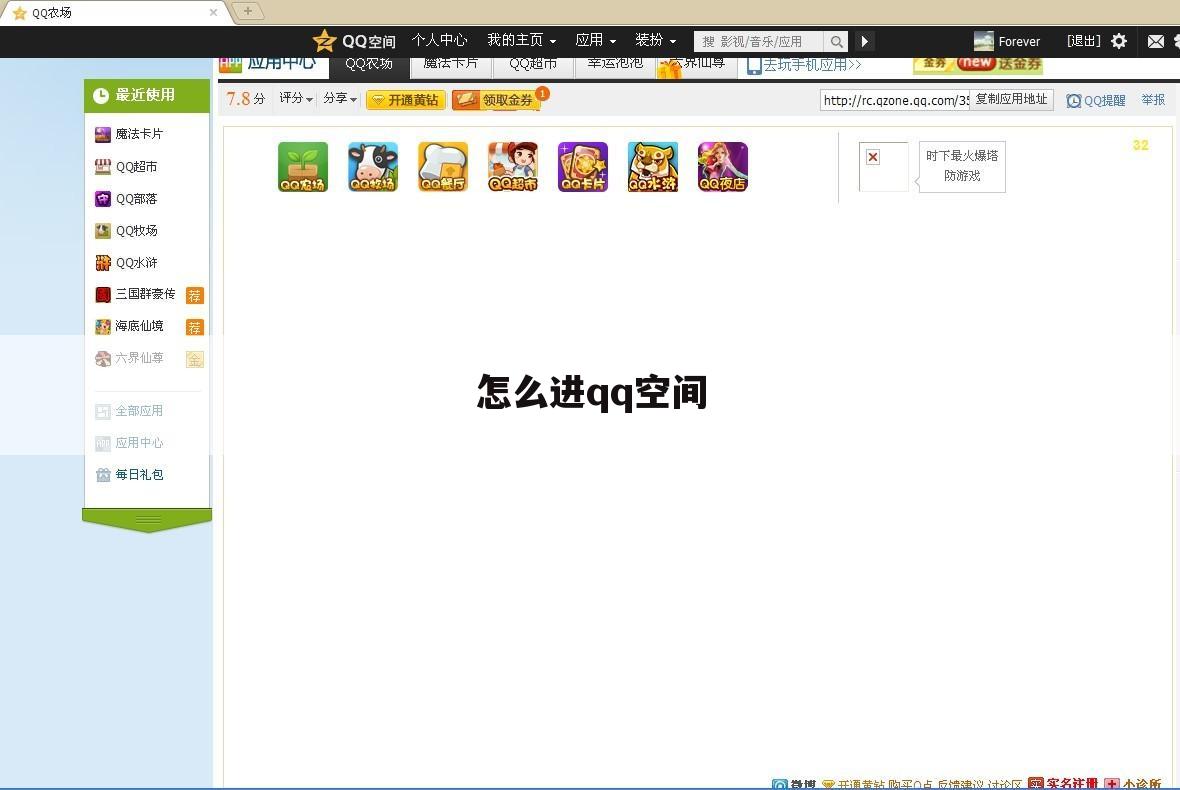Focus the 影视/音乐/应用 search field
The image size is (1180, 790).
[x=759, y=41]
